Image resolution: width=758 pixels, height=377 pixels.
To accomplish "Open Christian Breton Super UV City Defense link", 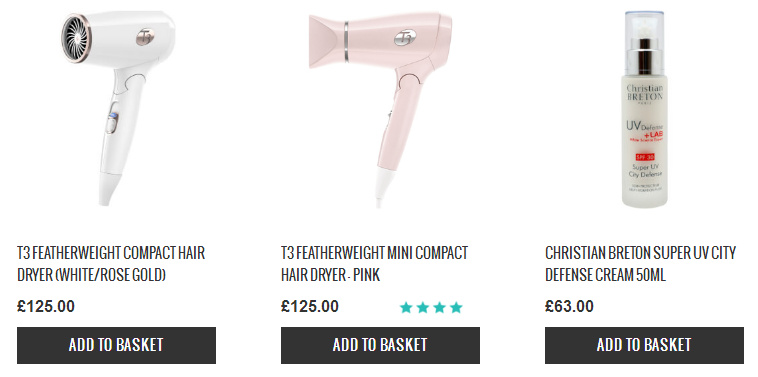I will (x=641, y=264).
